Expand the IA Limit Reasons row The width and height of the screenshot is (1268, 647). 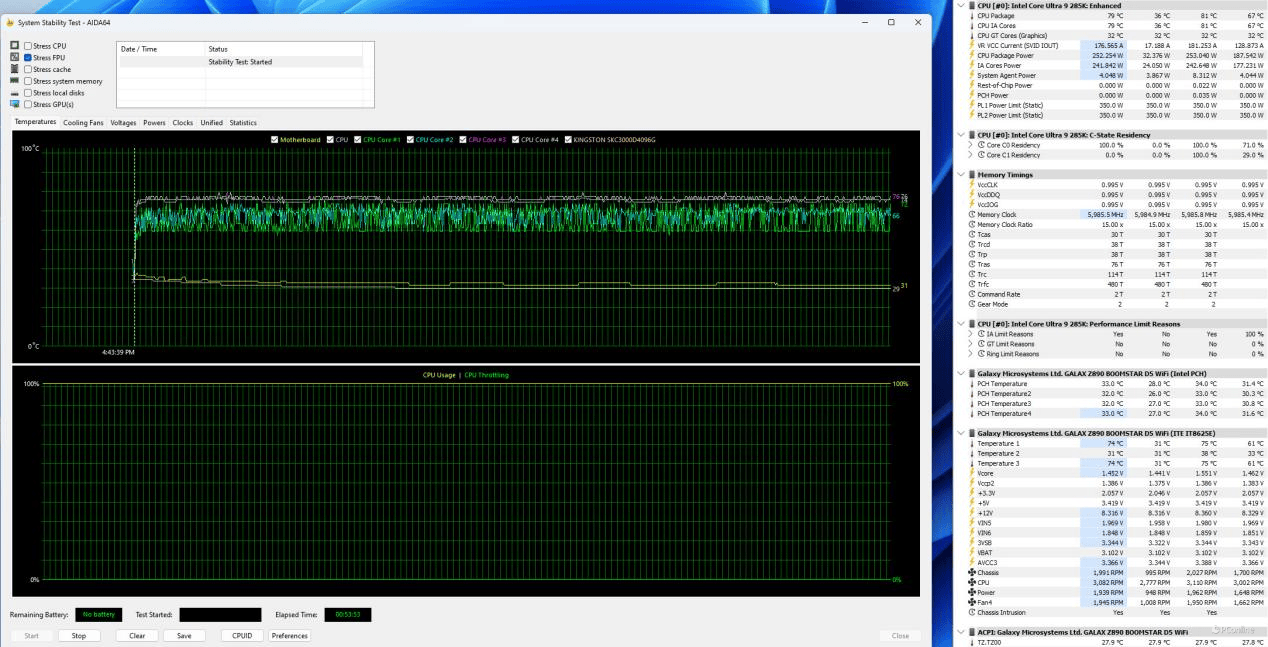pyautogui.click(x=971, y=334)
